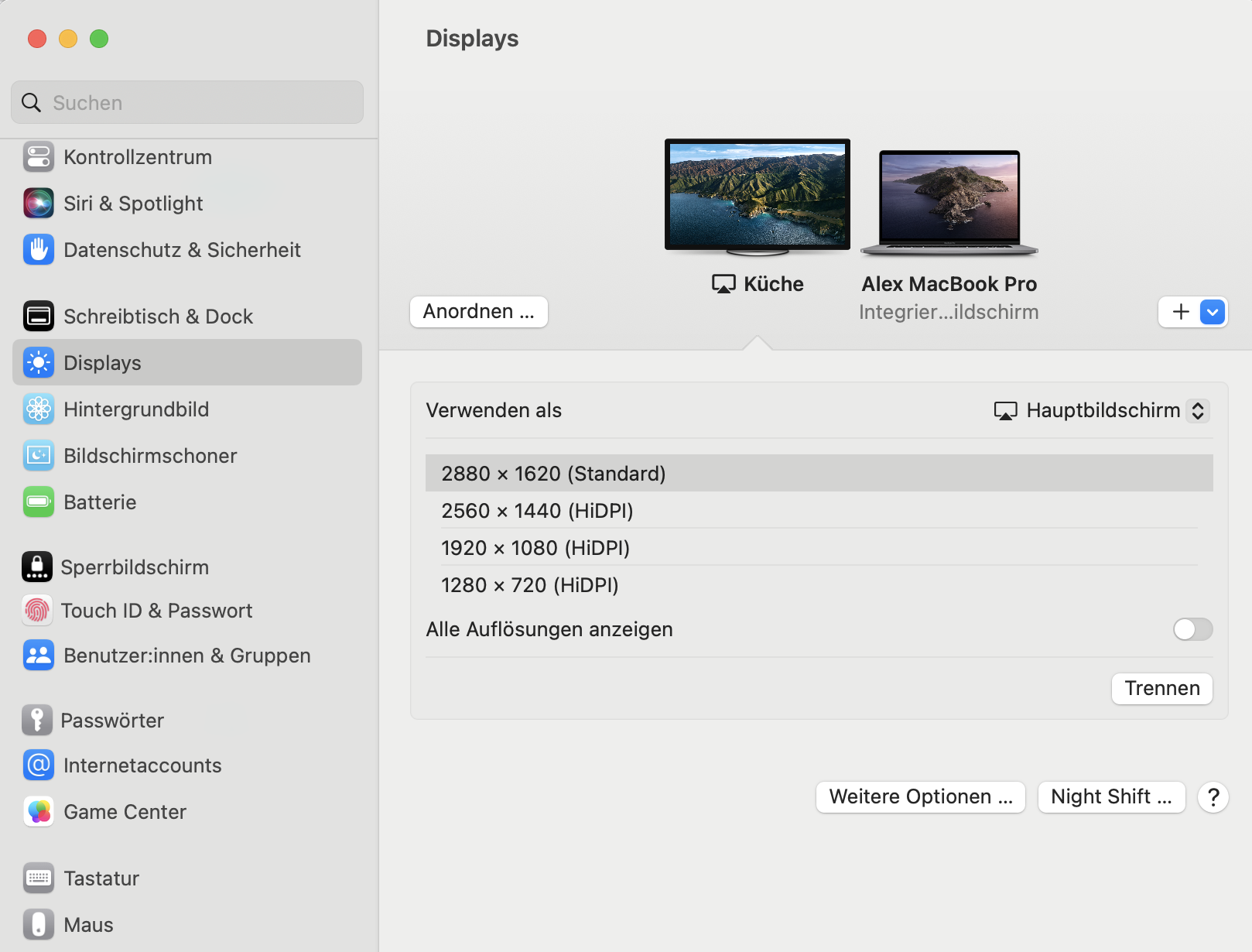Click the Datenschutz & Sicherheit hand icon
The height and width of the screenshot is (952, 1252).
point(39,250)
